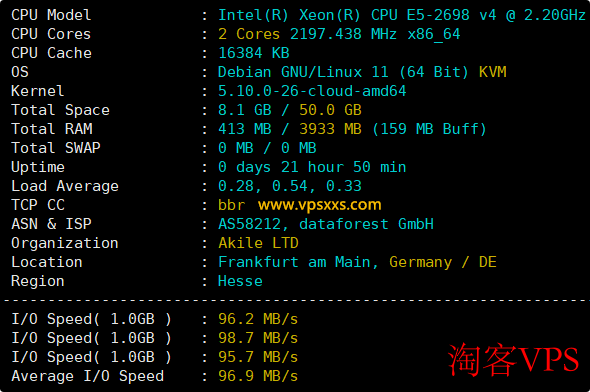Select the 50.0 GB total space value
The image size is (590, 392).
tap(330, 110)
